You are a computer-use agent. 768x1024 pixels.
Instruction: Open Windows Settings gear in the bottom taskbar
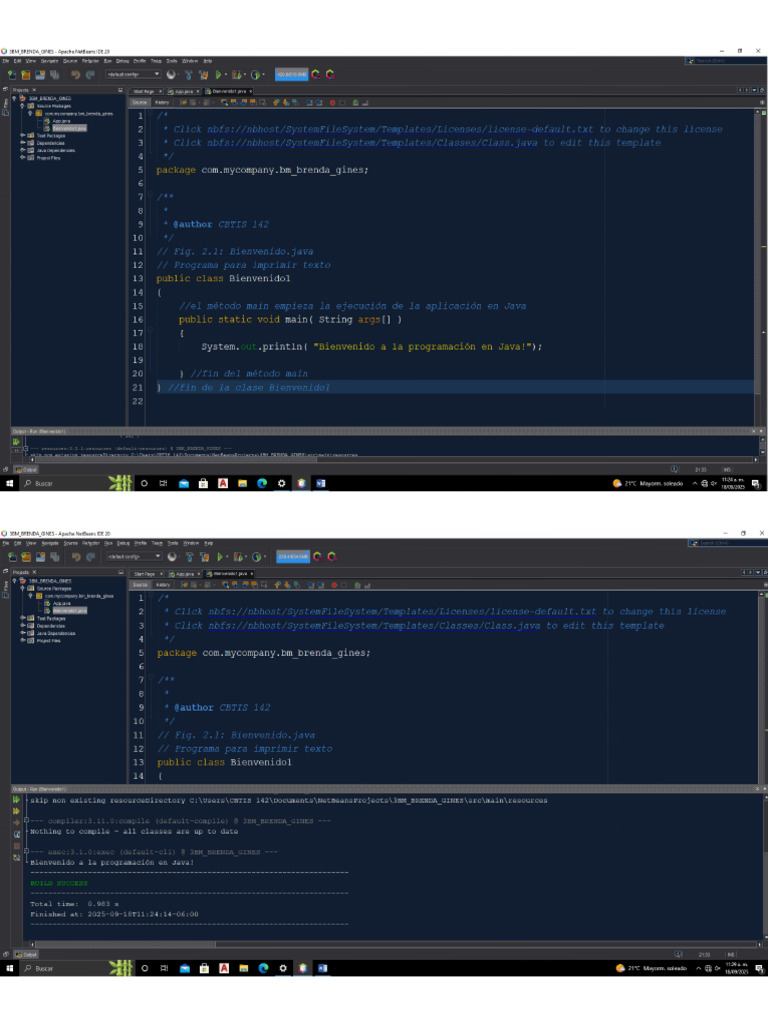(x=281, y=968)
